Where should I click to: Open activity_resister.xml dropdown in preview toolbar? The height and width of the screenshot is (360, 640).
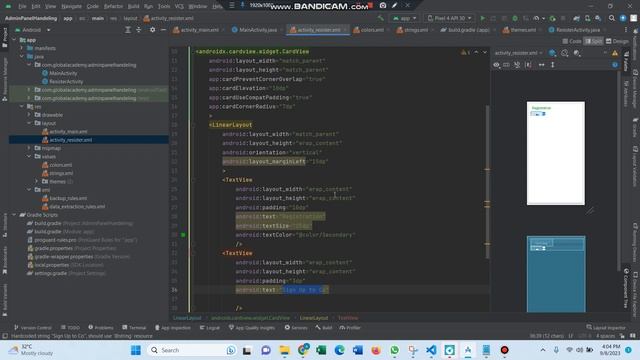coord(518,53)
